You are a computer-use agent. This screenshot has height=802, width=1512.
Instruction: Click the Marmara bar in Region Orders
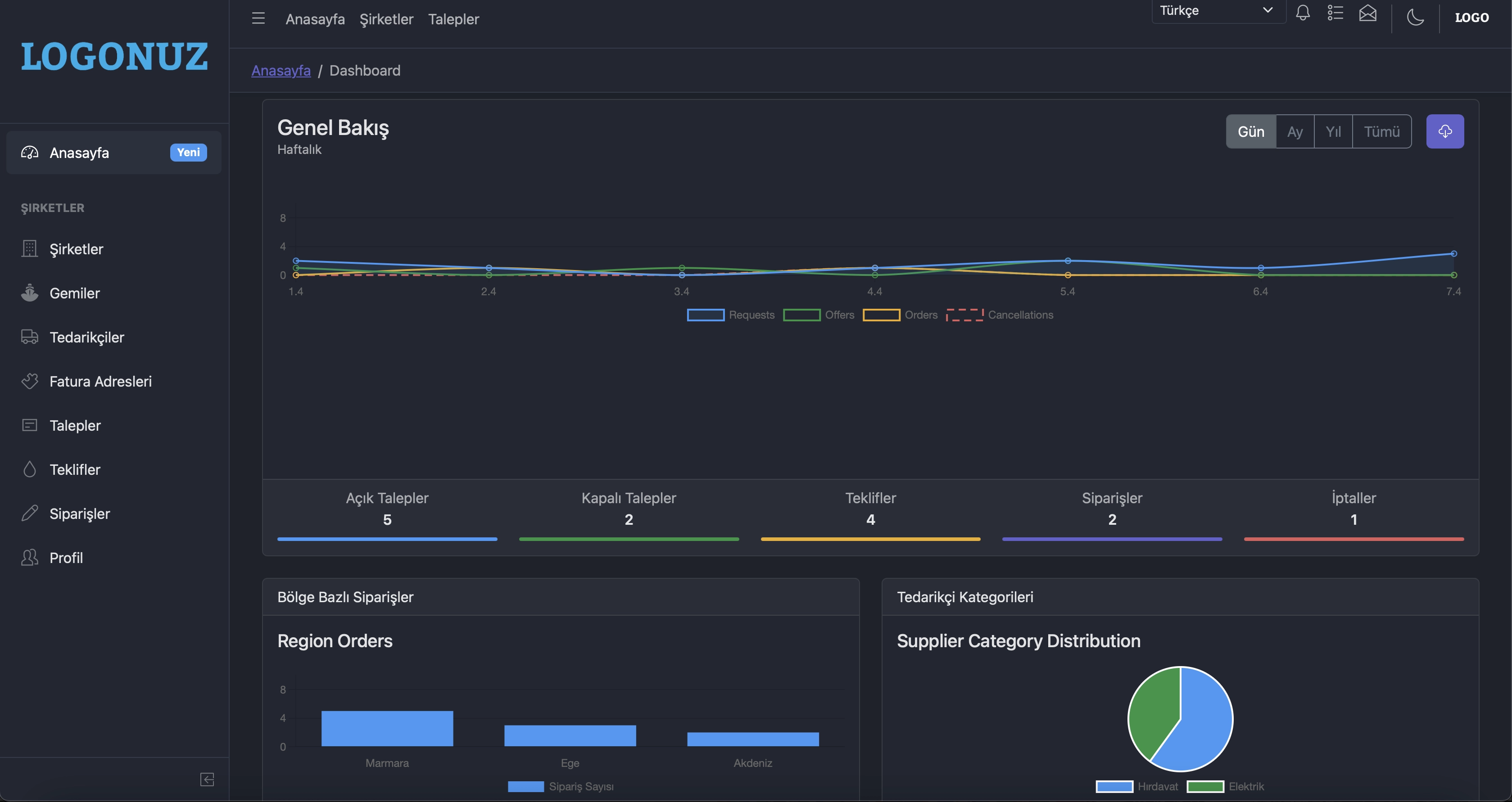[x=387, y=729]
